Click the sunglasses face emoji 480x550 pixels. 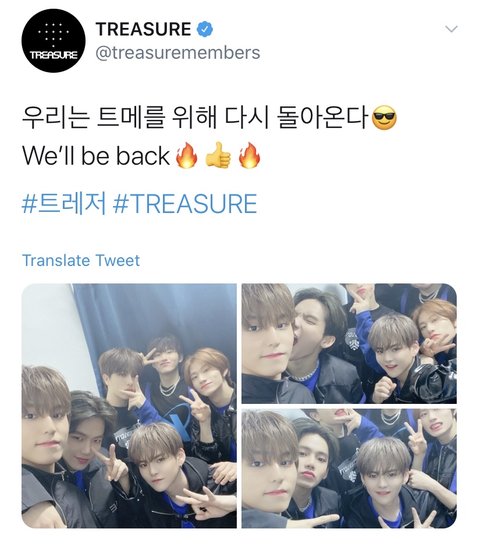pos(384,118)
